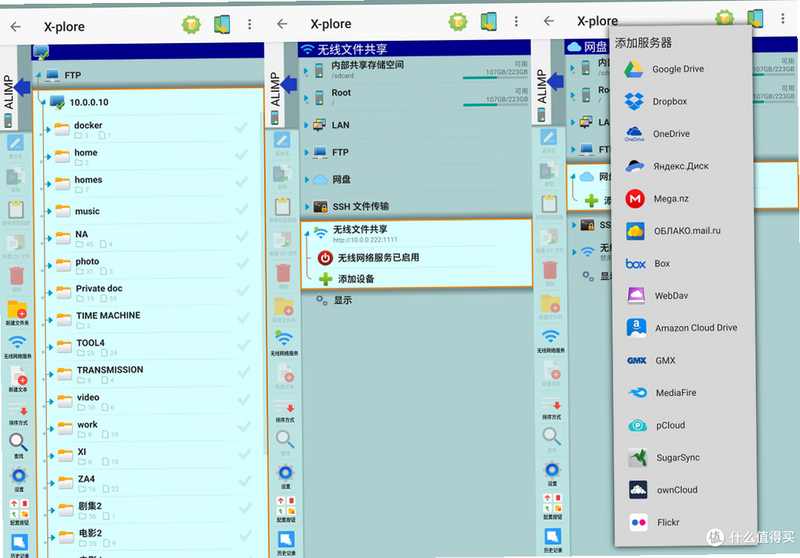Viewport: 800px width, 558px height.
Task: Open the TOOL4 folder
Action: [151, 347]
